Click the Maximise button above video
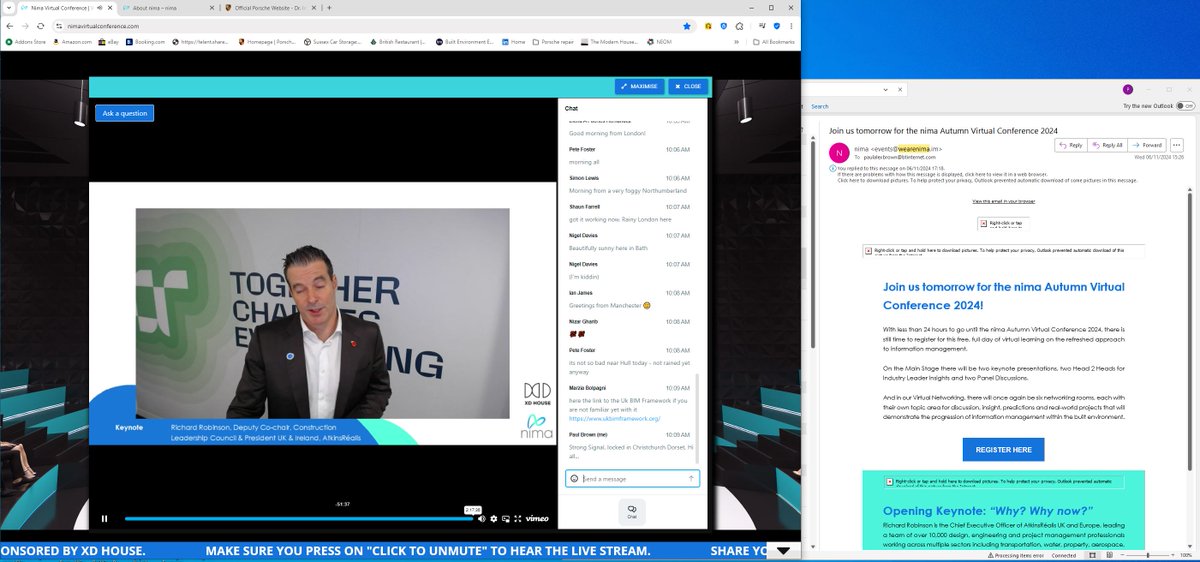 point(639,86)
